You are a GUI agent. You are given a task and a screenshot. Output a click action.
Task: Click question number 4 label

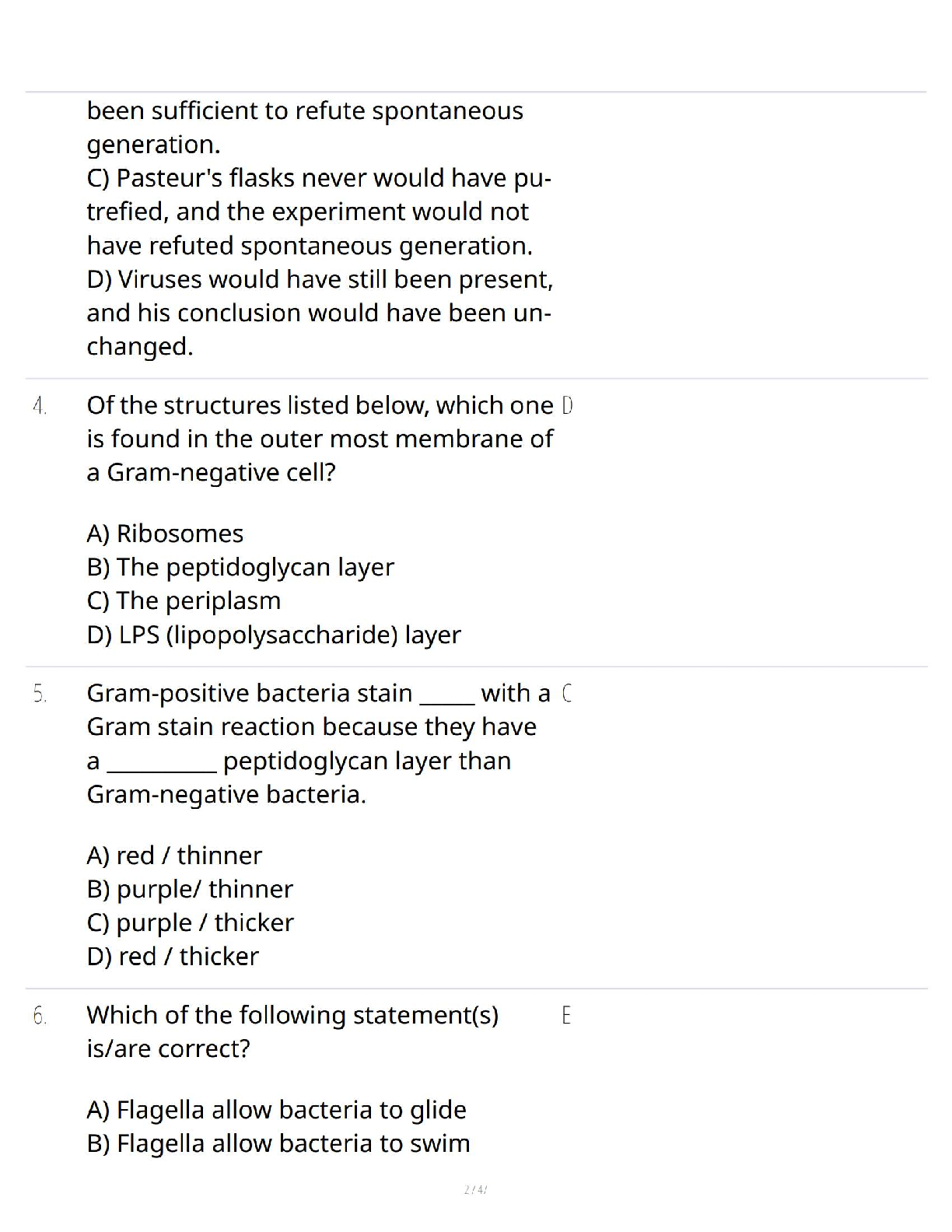click(40, 406)
